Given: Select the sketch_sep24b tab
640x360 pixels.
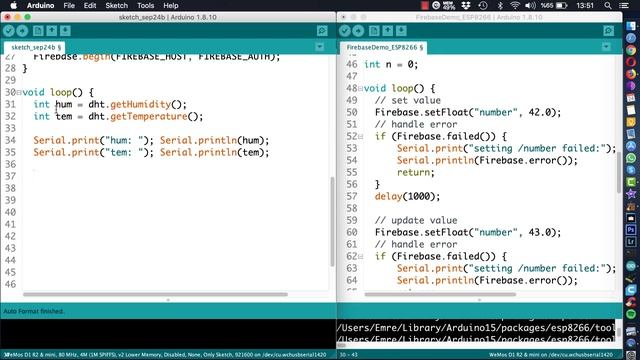Looking at the screenshot, I should (35, 47).
